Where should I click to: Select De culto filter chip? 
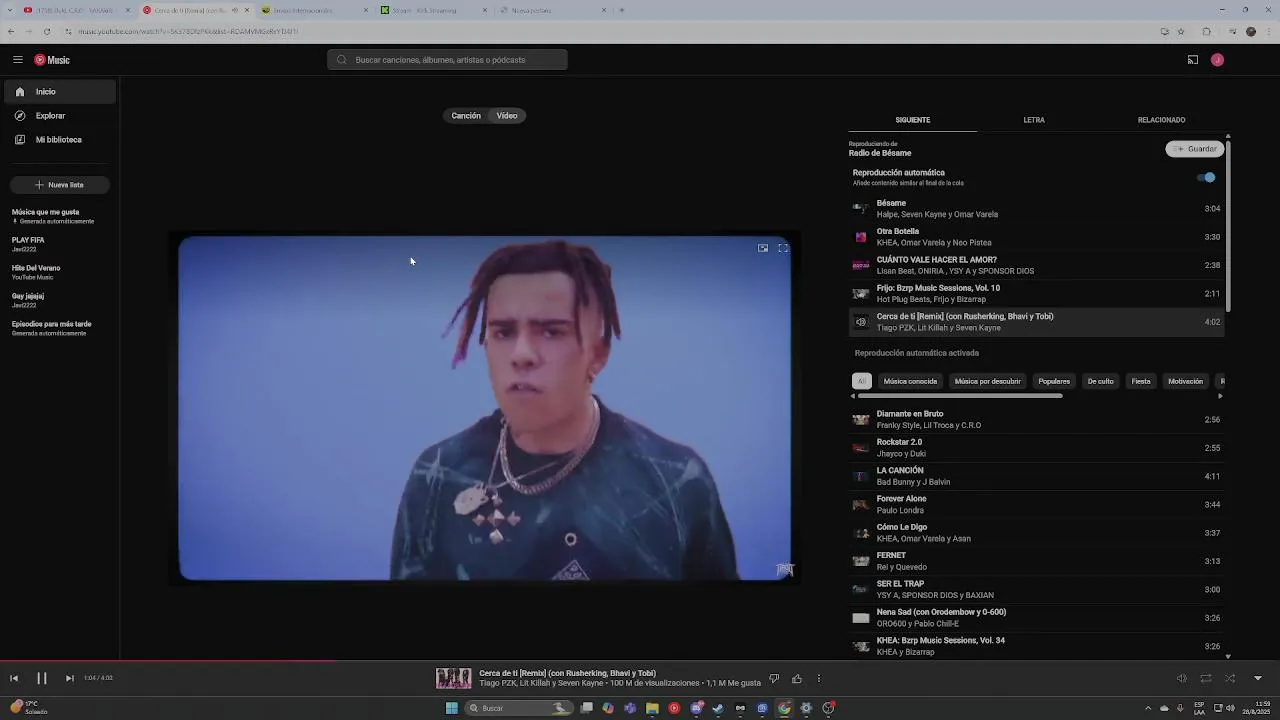click(x=1100, y=381)
